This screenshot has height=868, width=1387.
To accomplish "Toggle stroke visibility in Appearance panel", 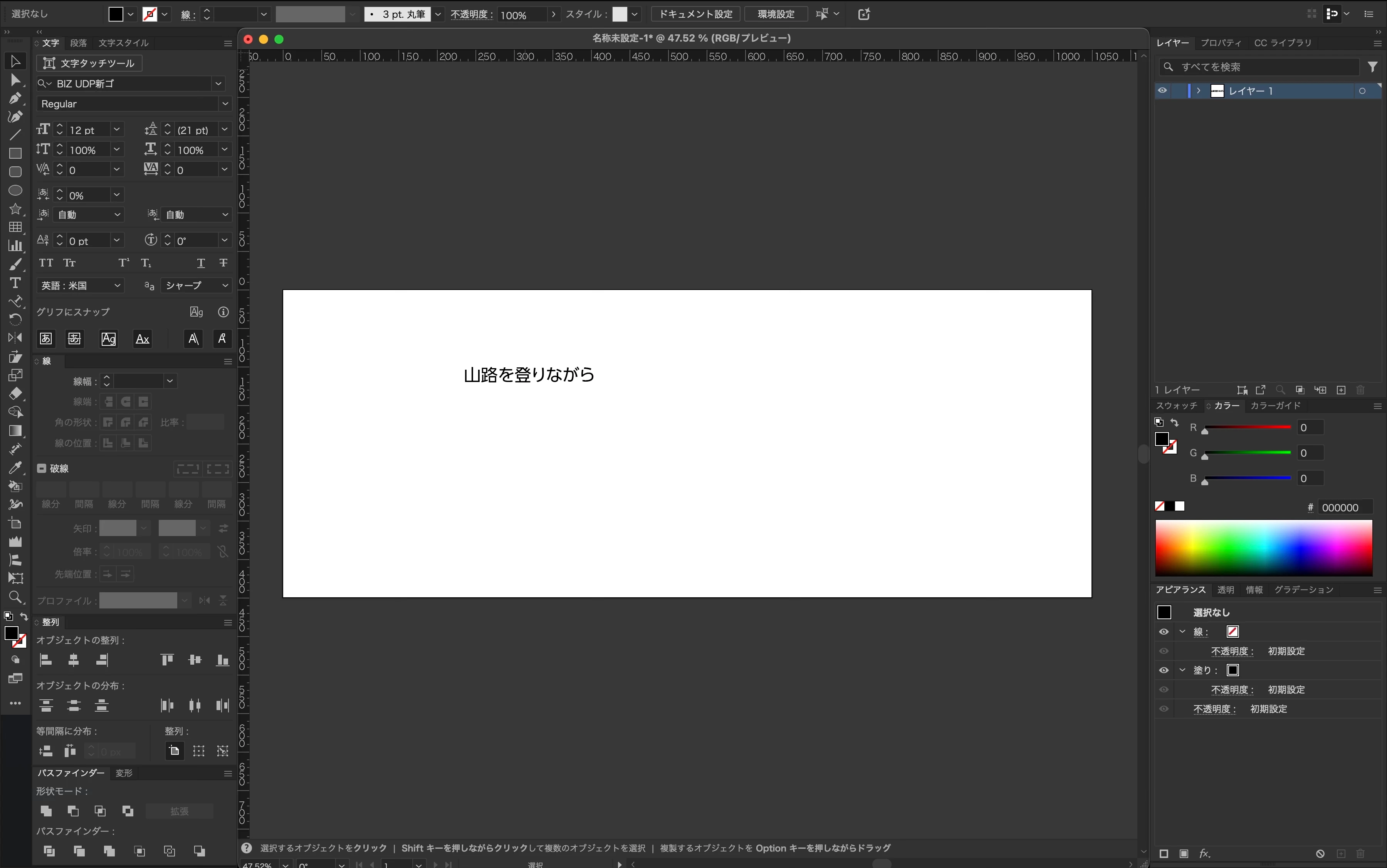I will 1164,632.
